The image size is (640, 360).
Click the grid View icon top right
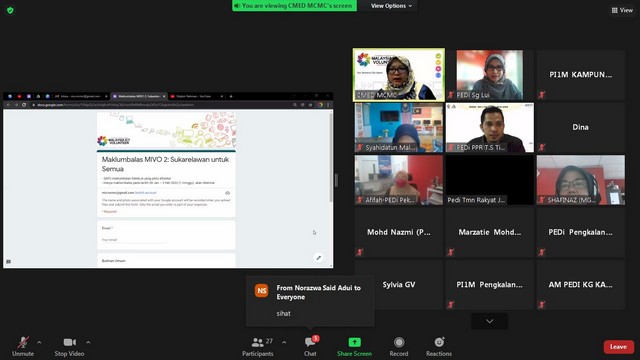click(614, 10)
